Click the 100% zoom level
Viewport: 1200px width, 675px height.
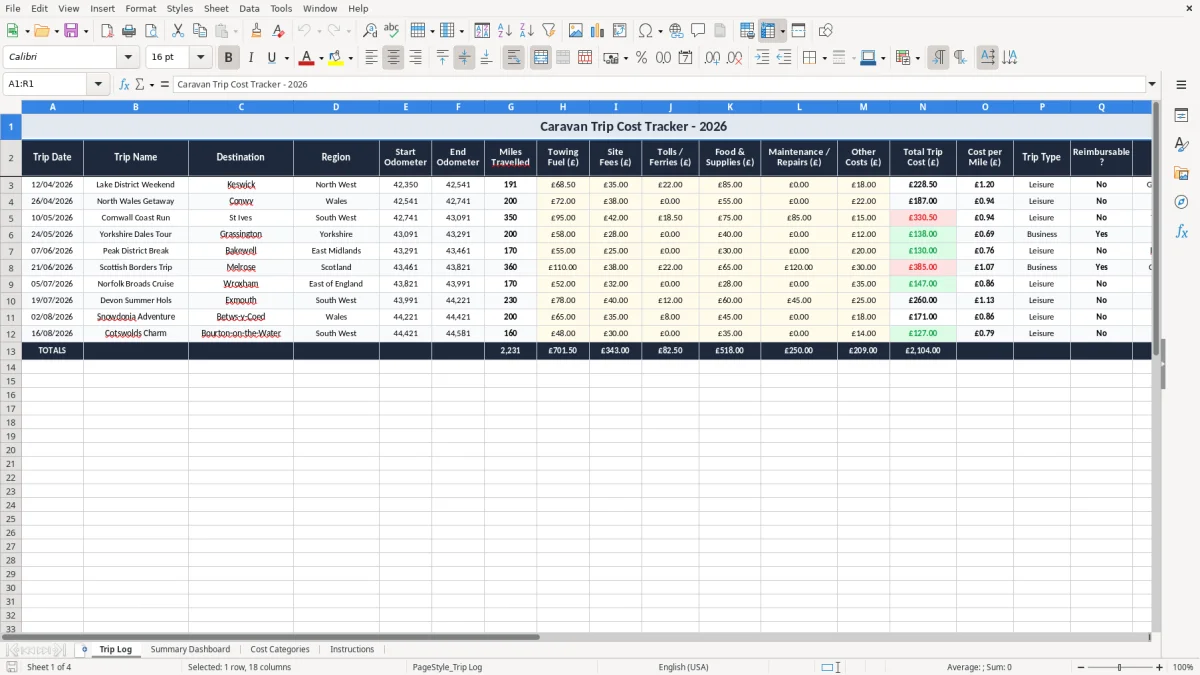[1183, 667]
